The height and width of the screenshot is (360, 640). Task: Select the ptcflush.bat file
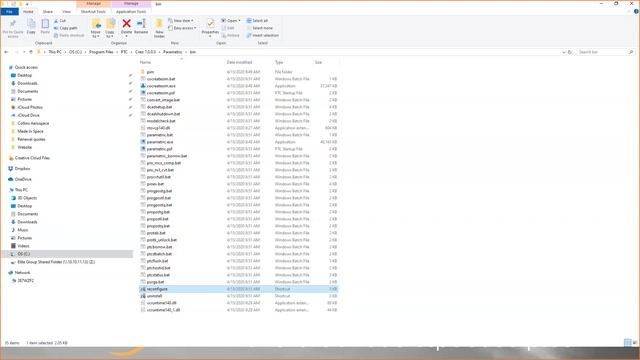[238, 261]
